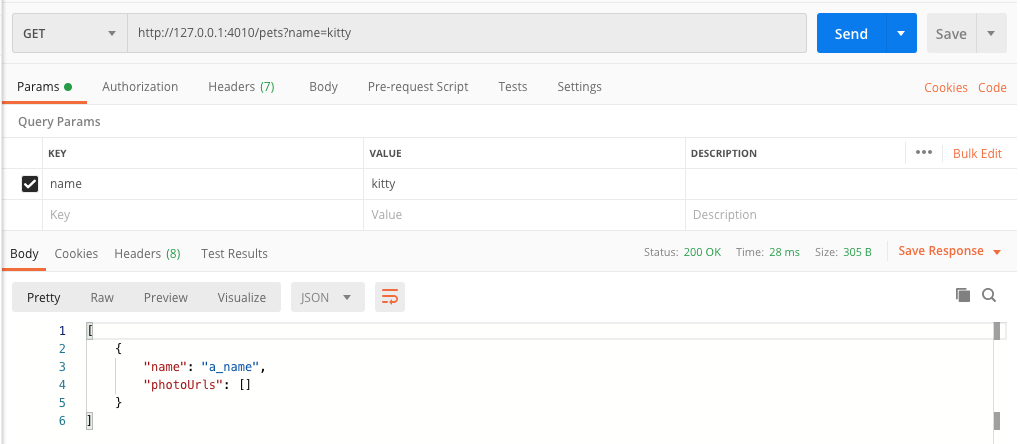Switch to Raw response view
This screenshot has width=1020, height=444.
click(102, 297)
